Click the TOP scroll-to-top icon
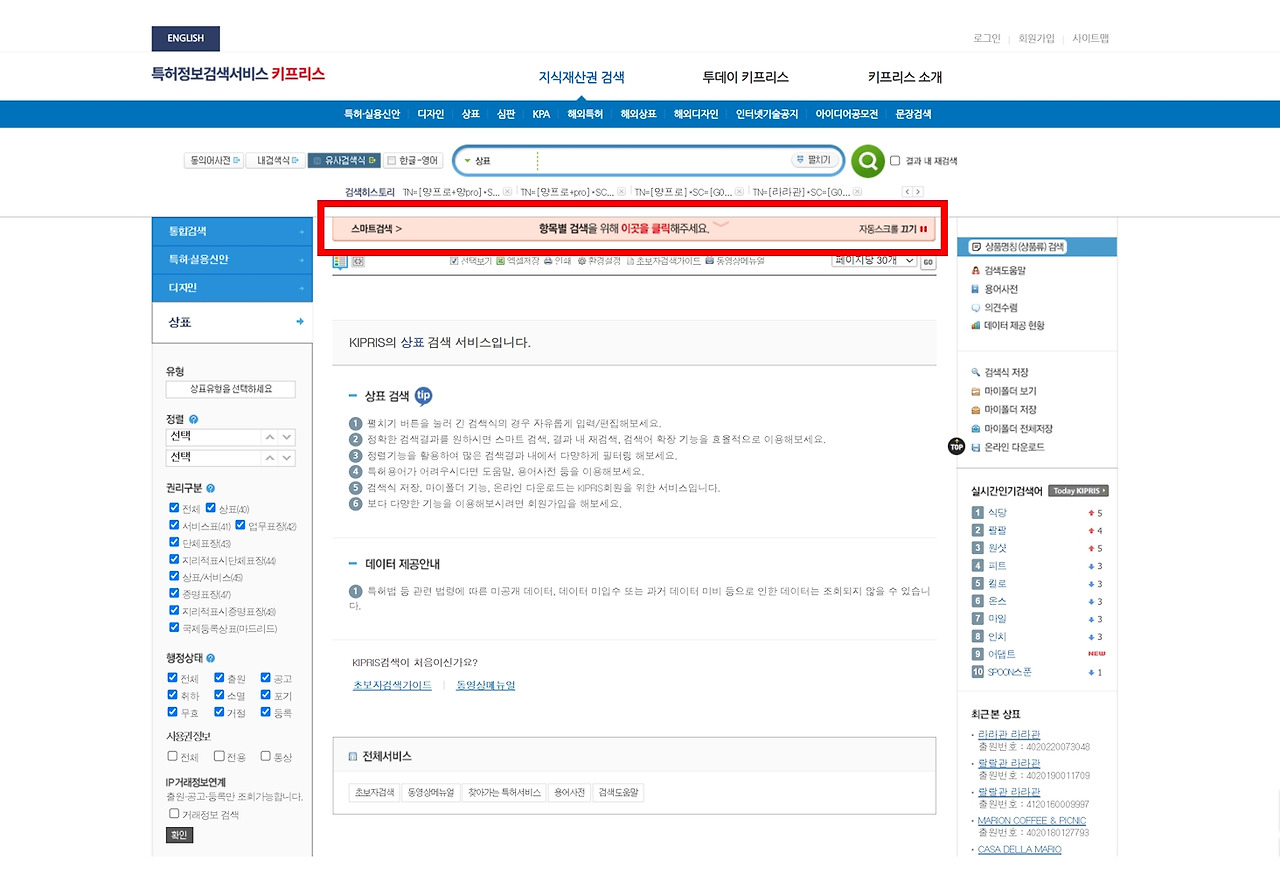This screenshot has width=1280, height=888. tap(955, 446)
